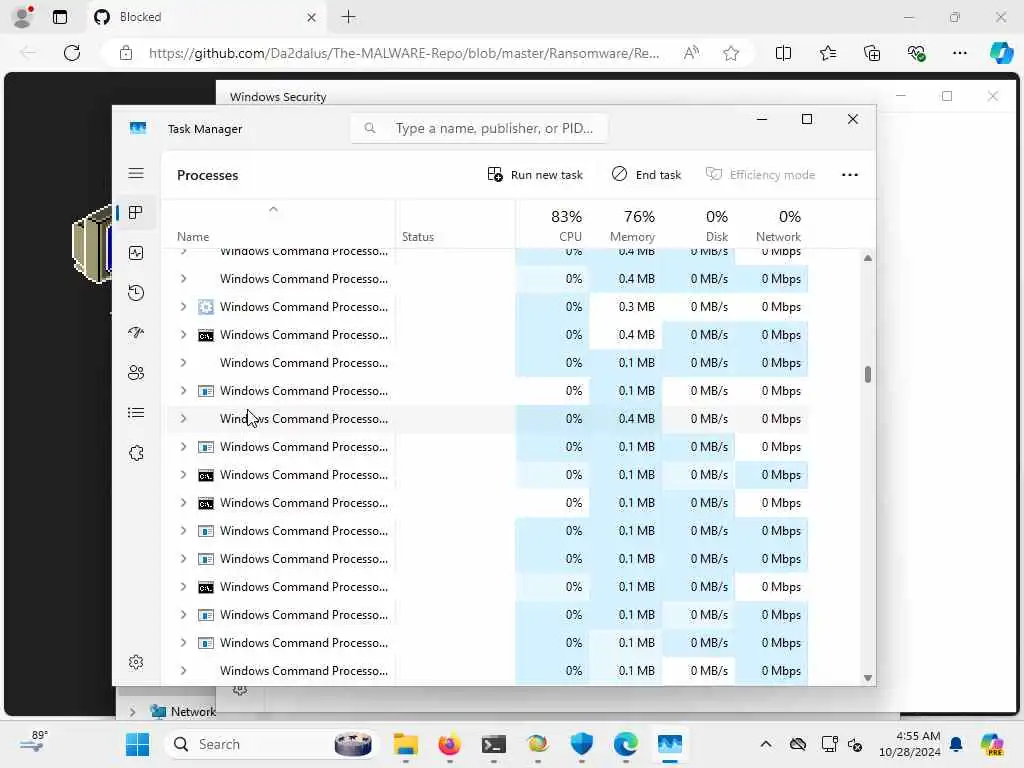Open weather widget showing 89°
Image resolution: width=1024 pixels, height=768 pixels.
32,742
